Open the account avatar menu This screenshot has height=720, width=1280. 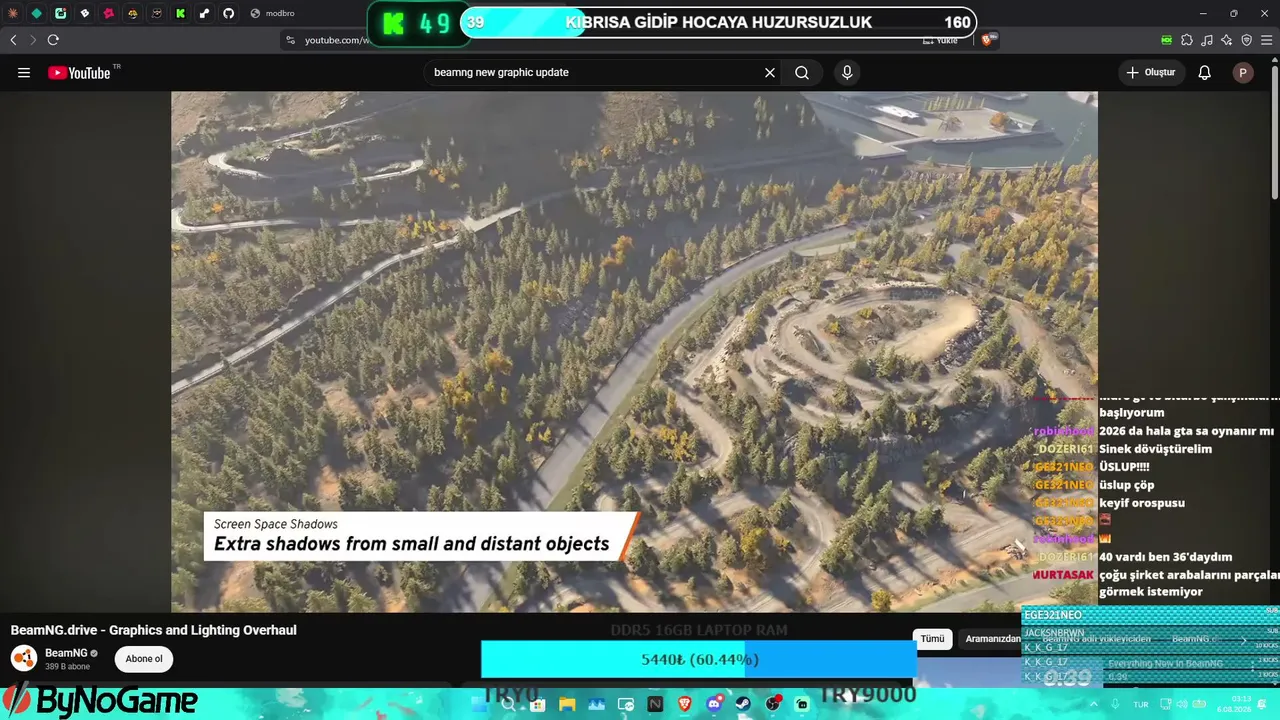1243,73
